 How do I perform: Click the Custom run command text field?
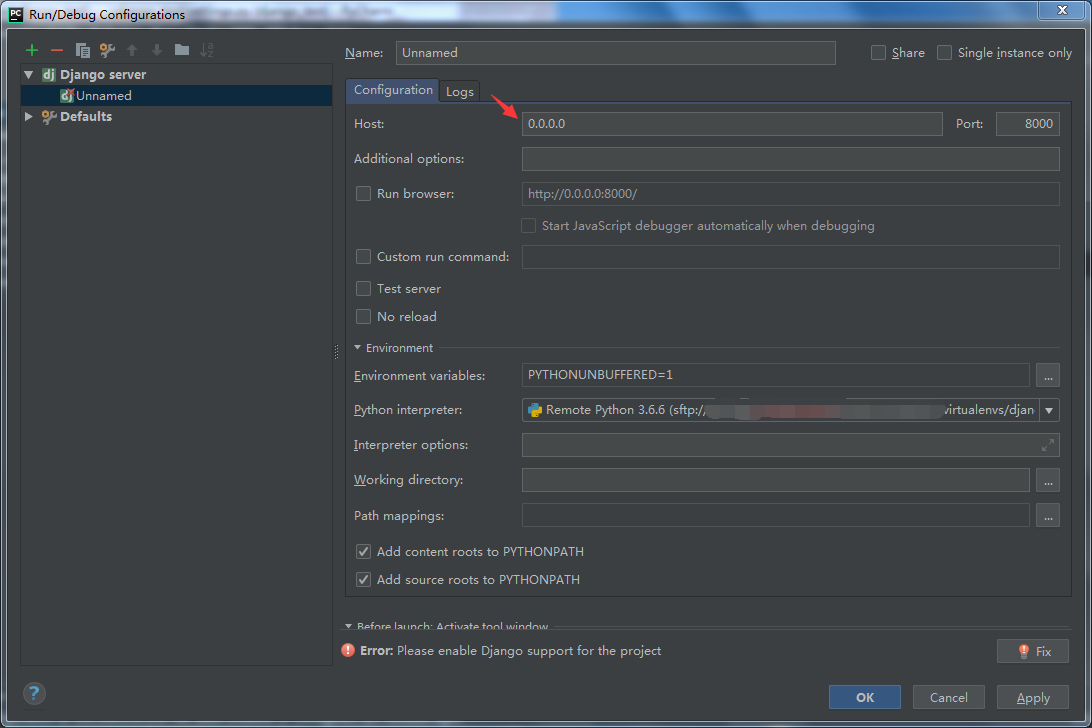pyautogui.click(x=790, y=257)
